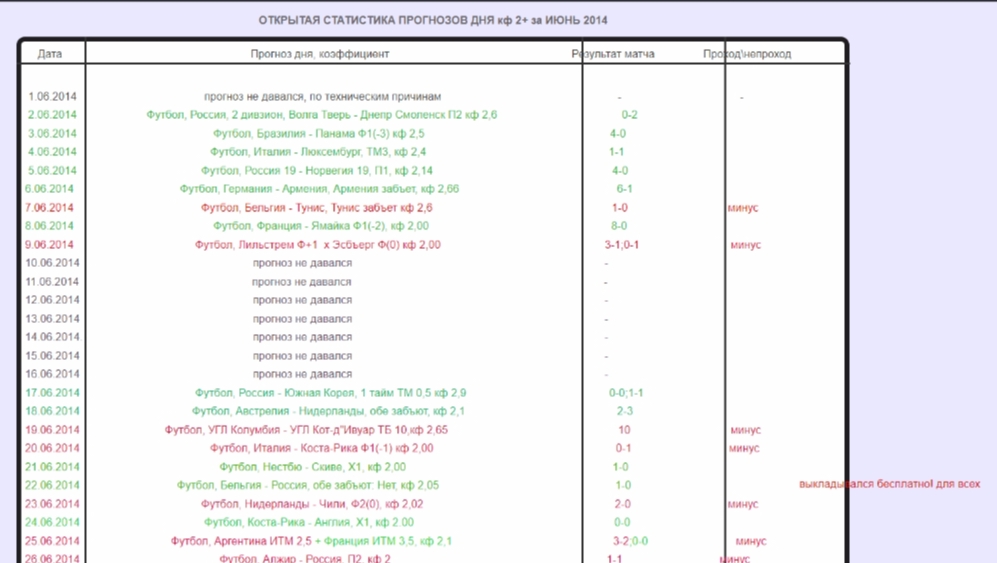Click the Аргентина ИТМ 2,5 + Франция forecast
Image resolution: width=997 pixels, height=563 pixels.
coord(311,541)
